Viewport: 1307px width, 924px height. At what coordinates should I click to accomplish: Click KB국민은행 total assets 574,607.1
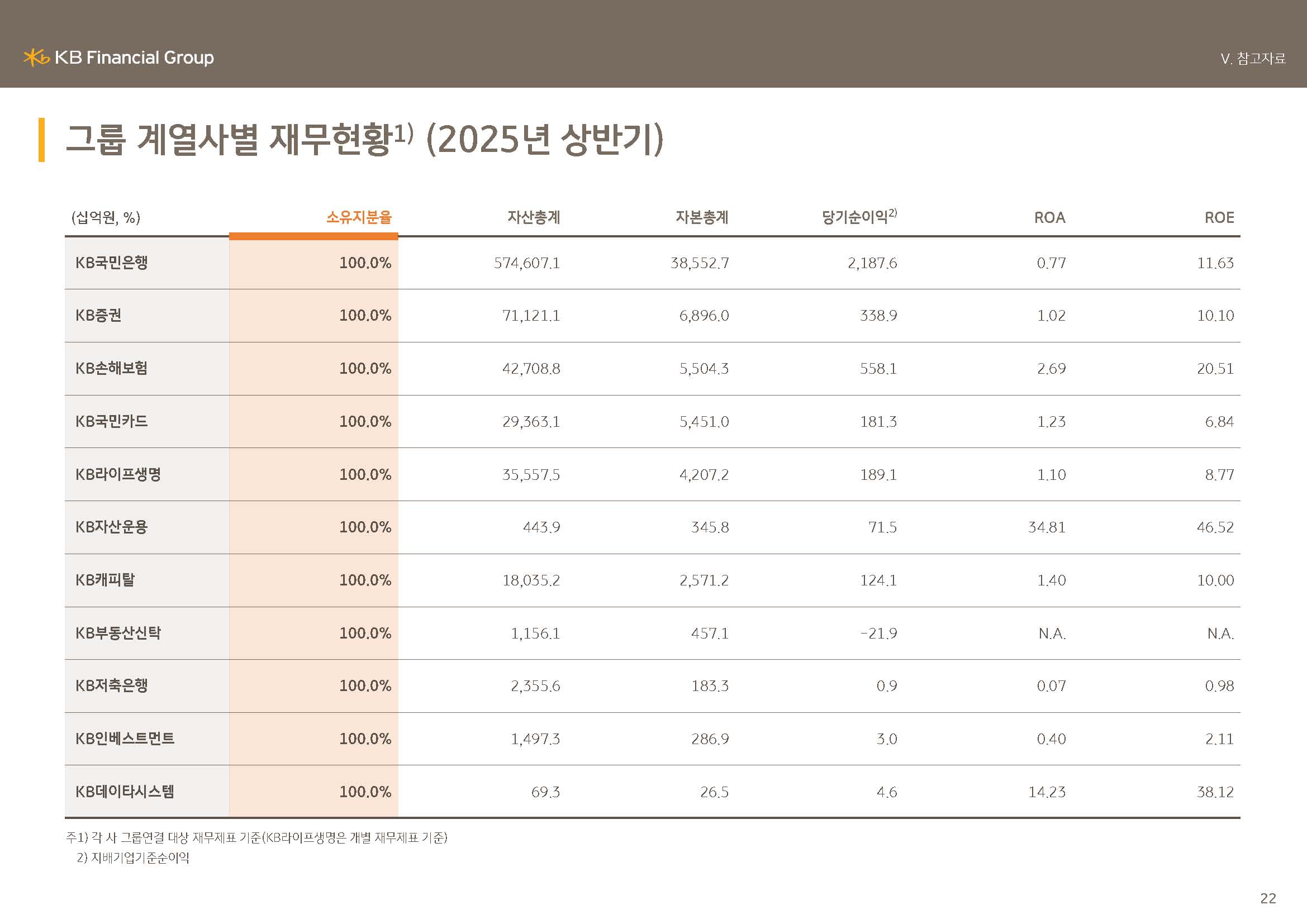tap(526, 263)
